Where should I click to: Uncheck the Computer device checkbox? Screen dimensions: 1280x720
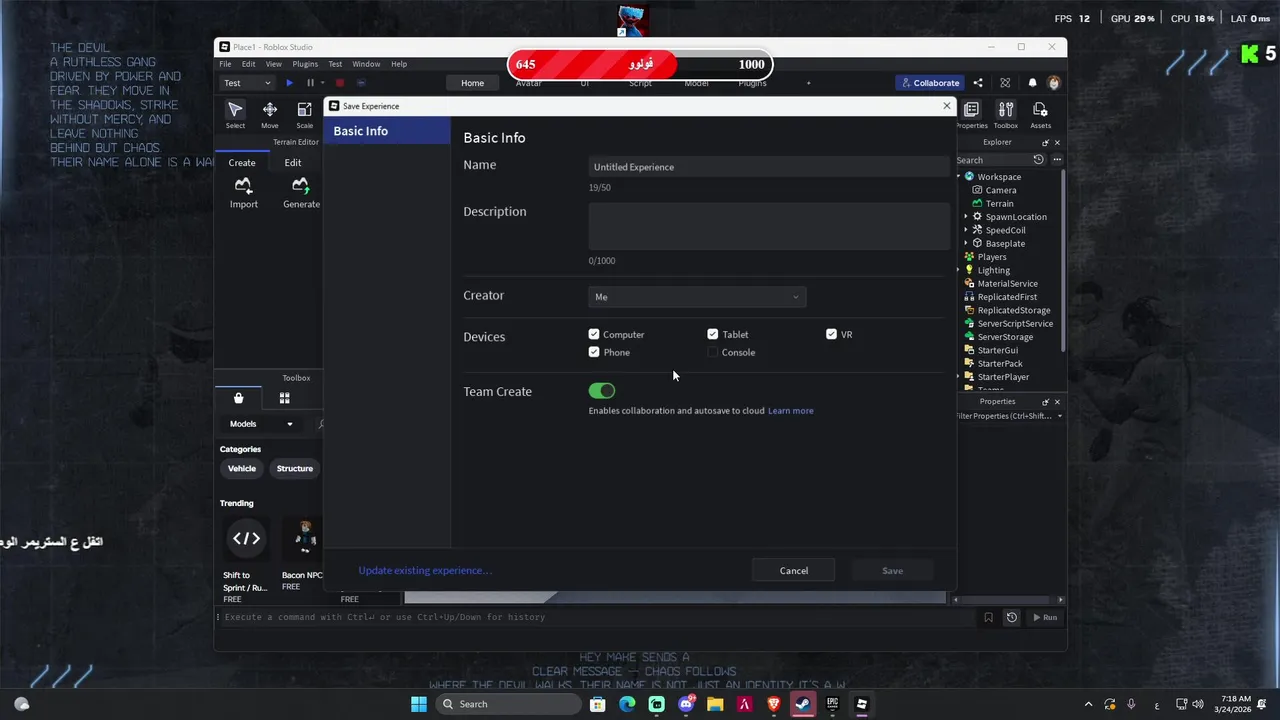(594, 334)
